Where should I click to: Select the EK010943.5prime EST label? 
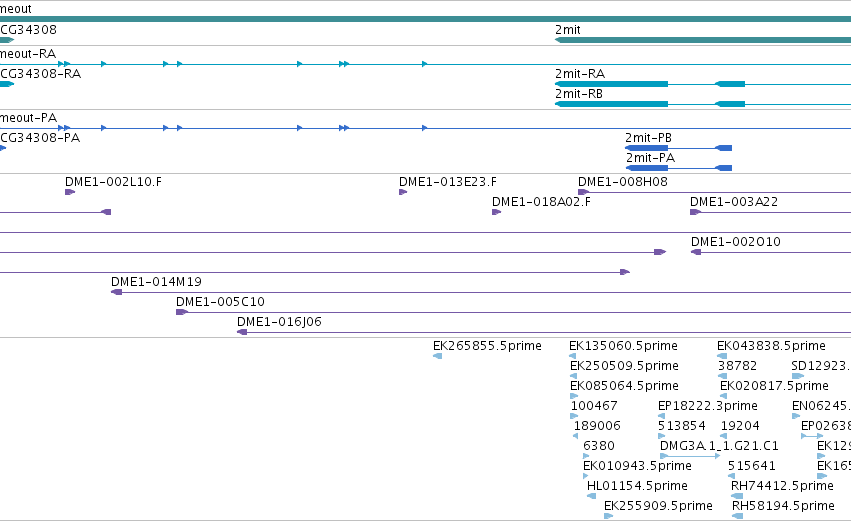[x=637, y=466]
